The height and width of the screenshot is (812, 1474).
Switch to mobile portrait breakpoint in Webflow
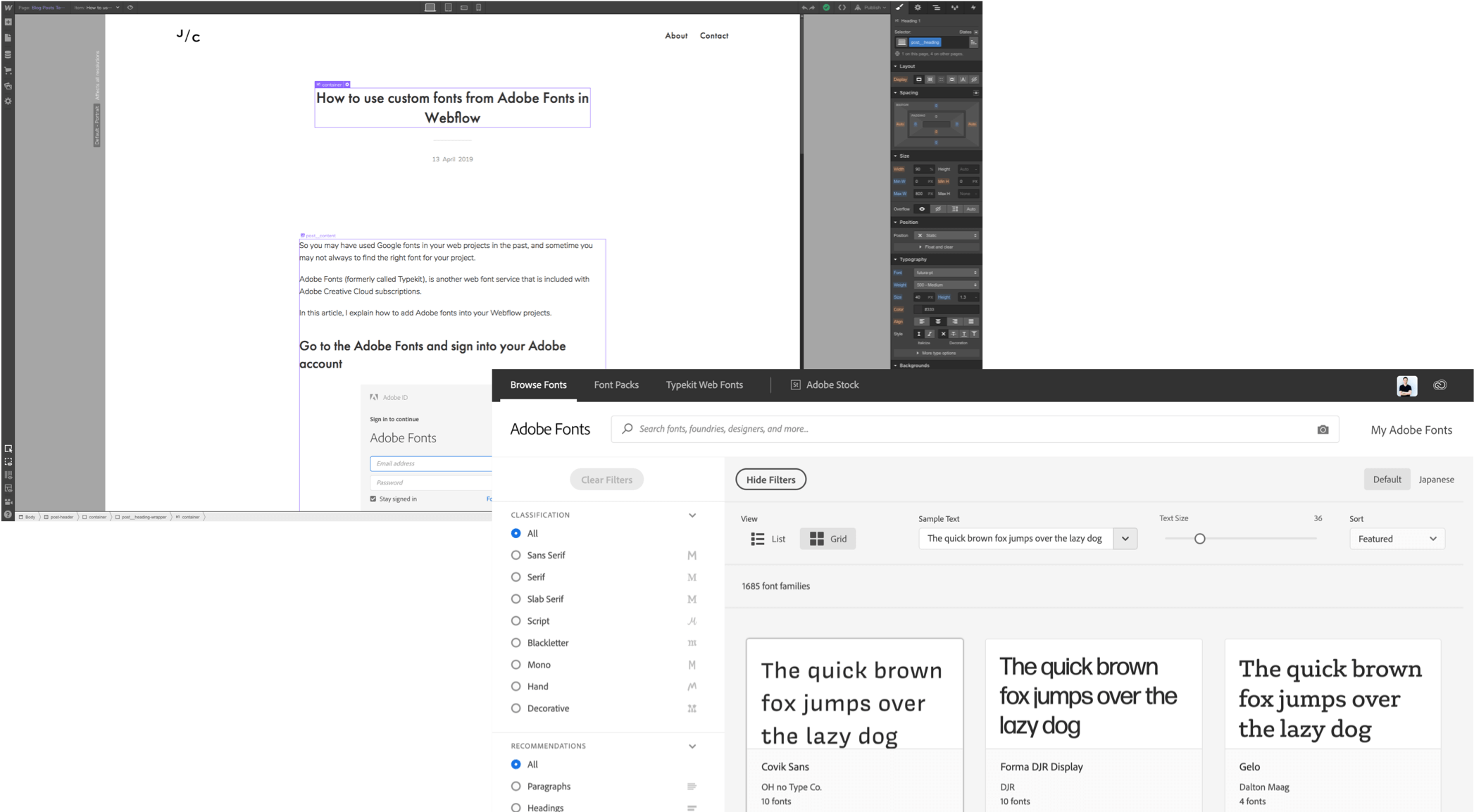point(479,8)
